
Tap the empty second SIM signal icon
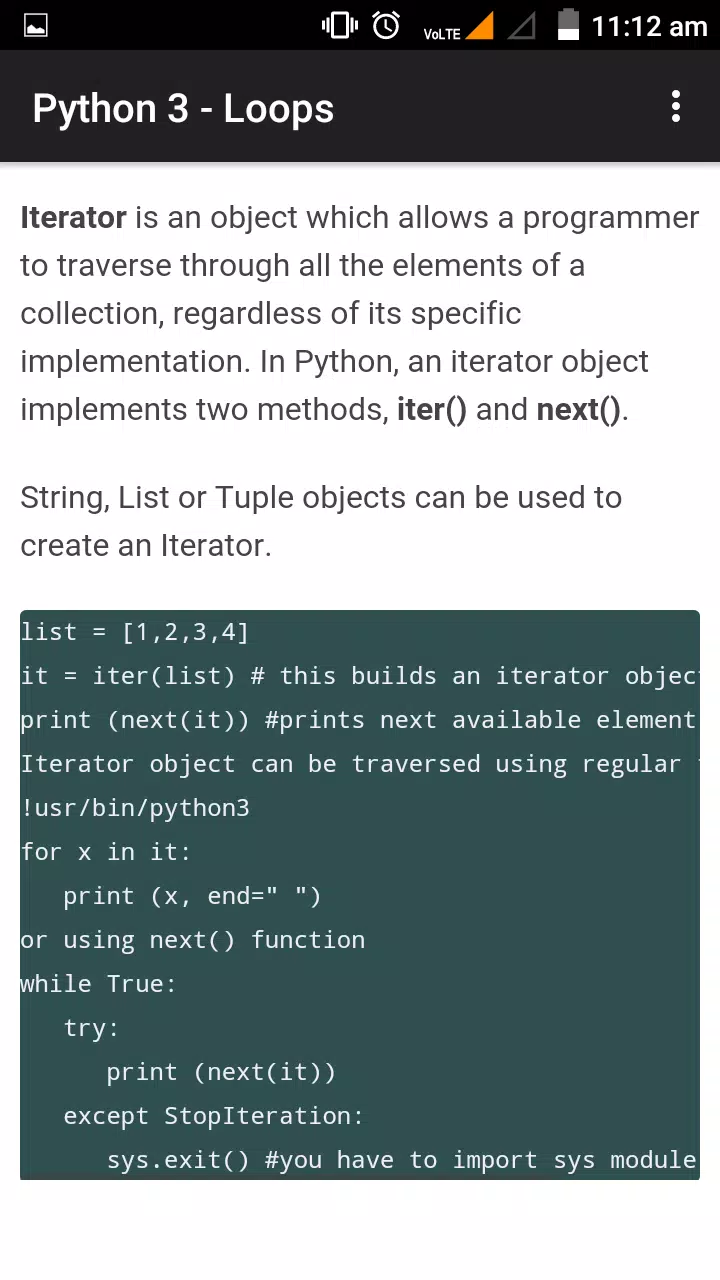click(x=521, y=26)
